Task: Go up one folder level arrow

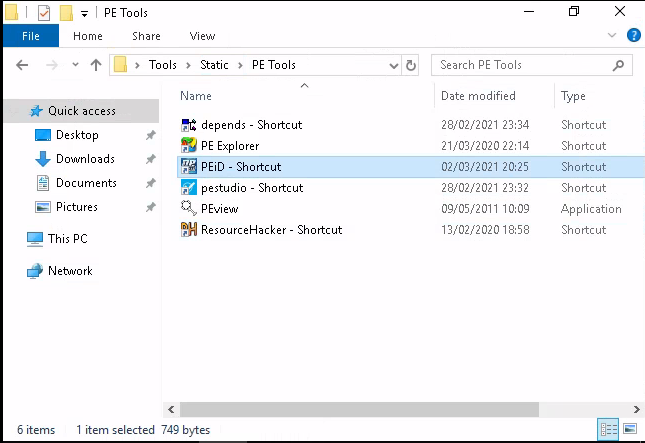Action: click(x=96, y=65)
